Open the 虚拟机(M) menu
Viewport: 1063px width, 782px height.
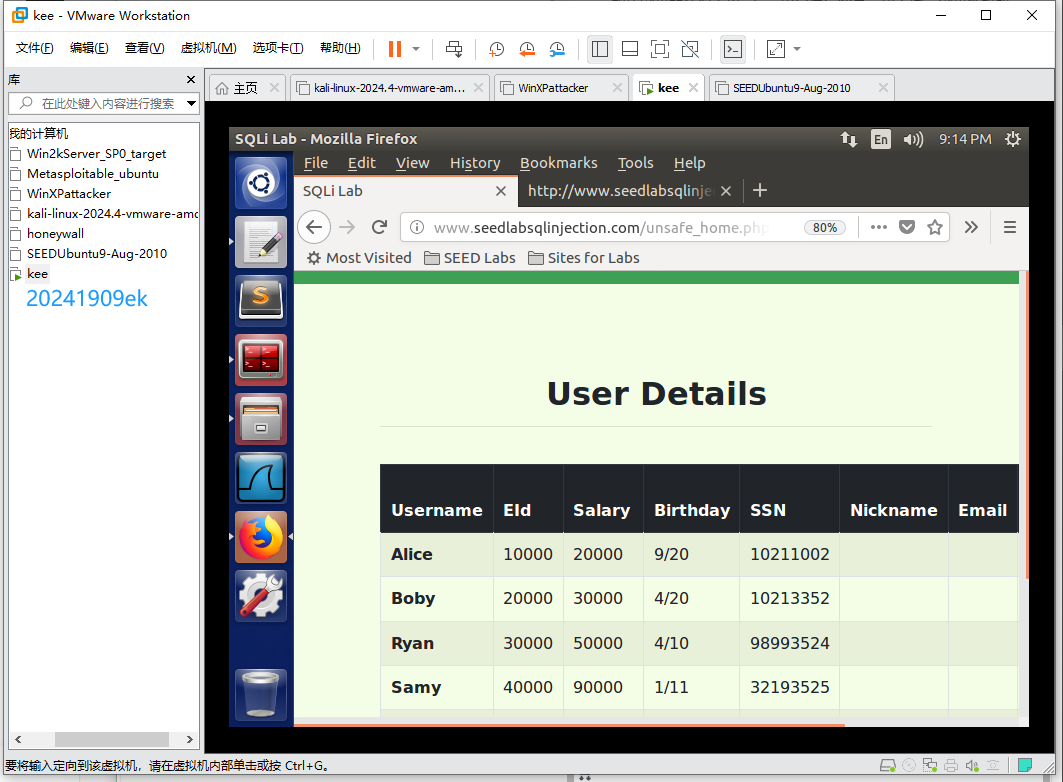click(x=208, y=47)
